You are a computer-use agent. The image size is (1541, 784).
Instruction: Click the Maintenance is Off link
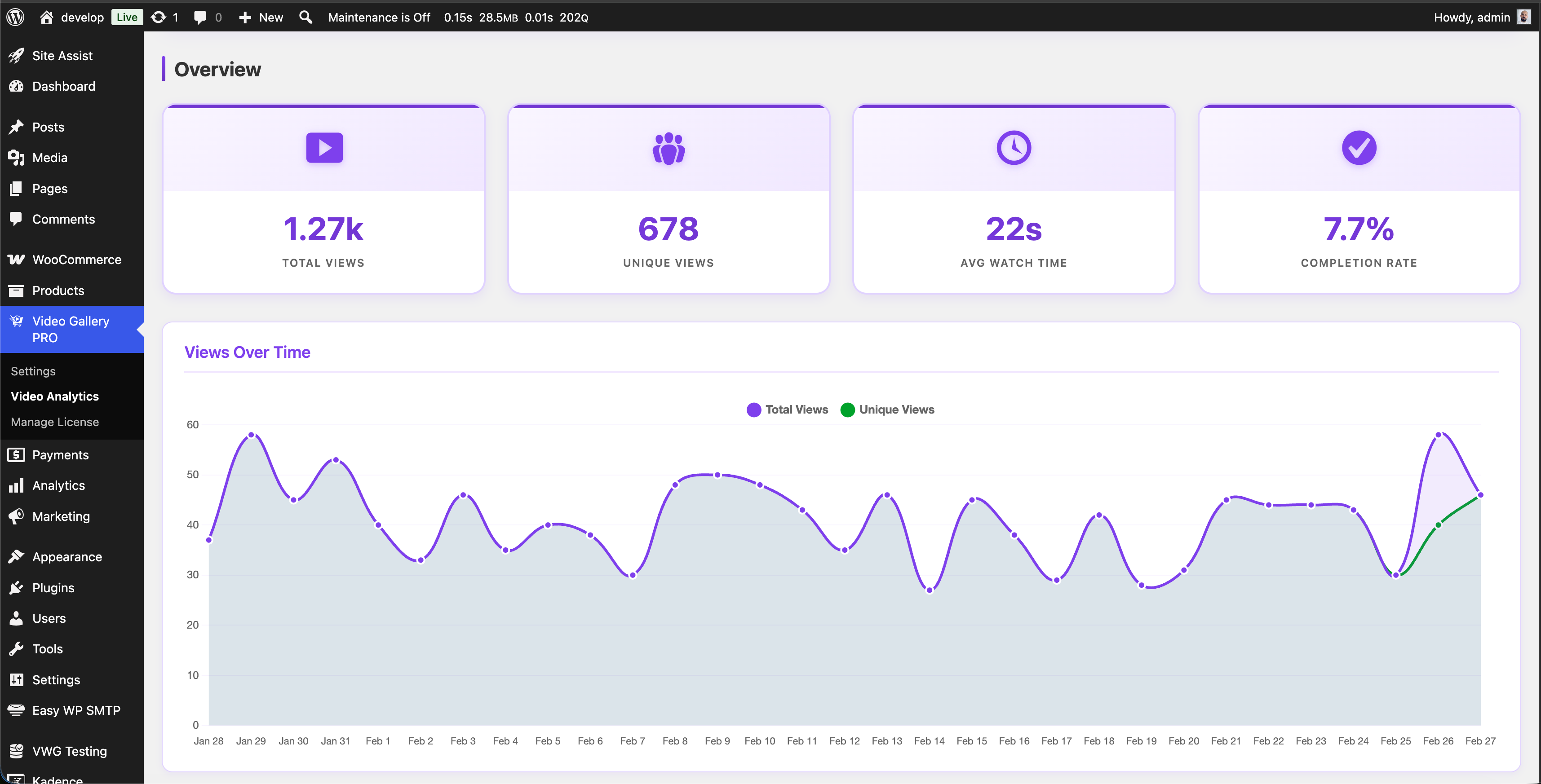tap(379, 17)
